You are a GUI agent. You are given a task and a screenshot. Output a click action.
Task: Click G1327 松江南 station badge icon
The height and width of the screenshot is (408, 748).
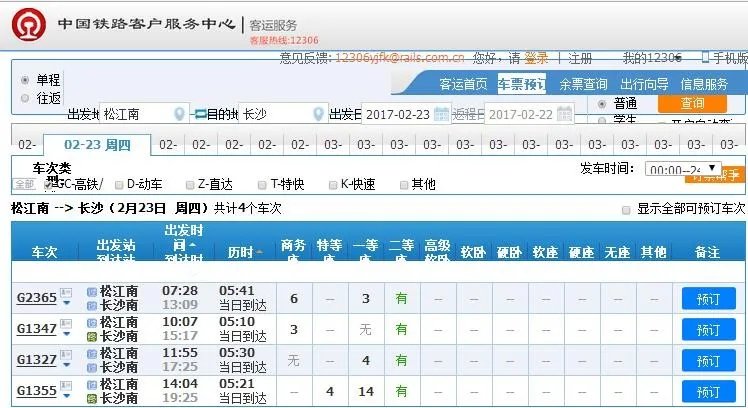[x=92, y=354]
